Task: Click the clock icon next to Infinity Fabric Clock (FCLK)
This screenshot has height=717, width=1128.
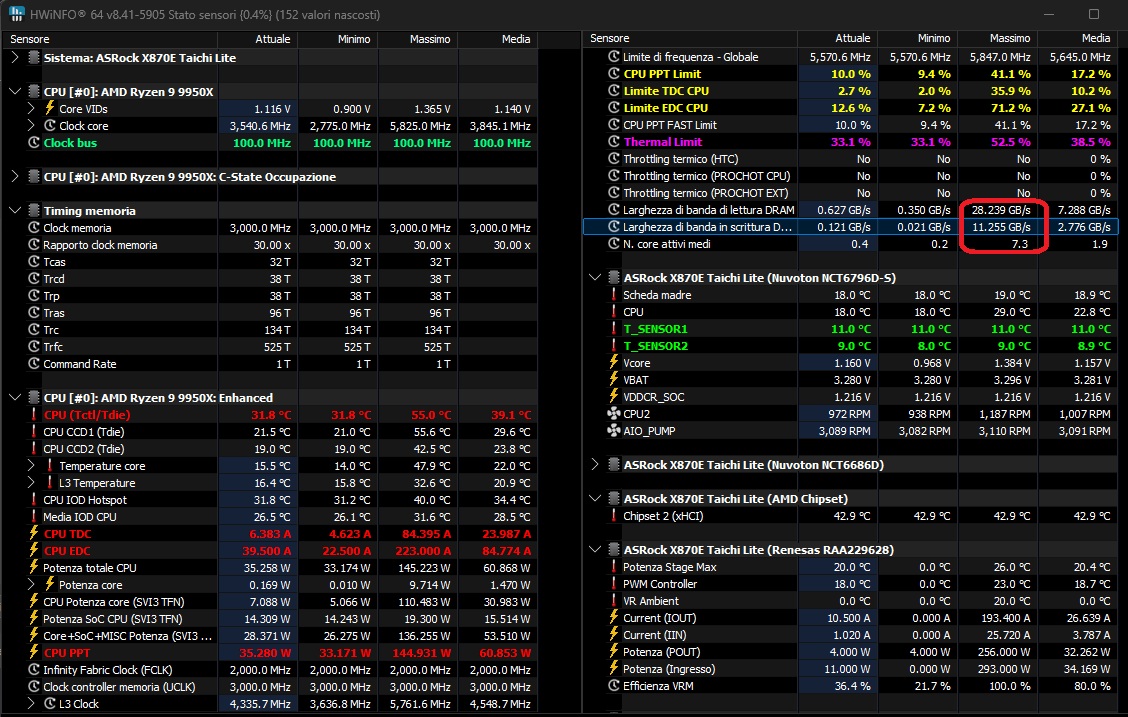Action: click(x=34, y=670)
